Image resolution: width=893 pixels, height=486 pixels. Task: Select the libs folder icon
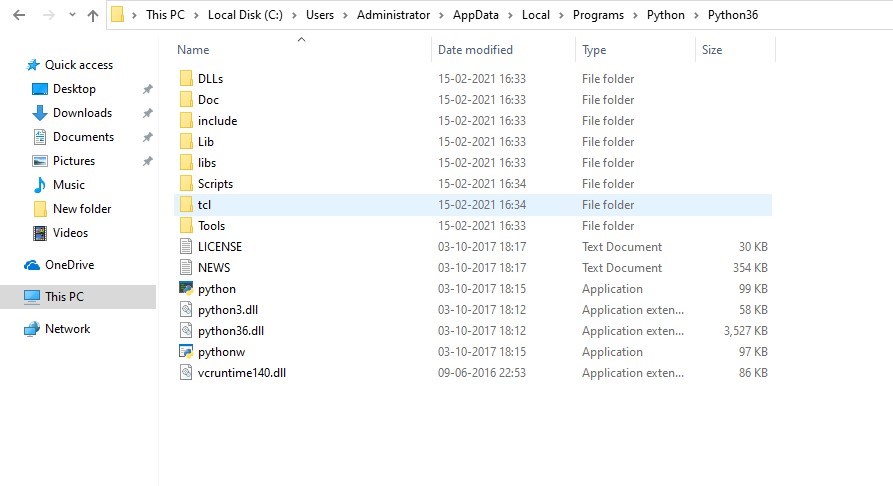pyautogui.click(x=186, y=162)
